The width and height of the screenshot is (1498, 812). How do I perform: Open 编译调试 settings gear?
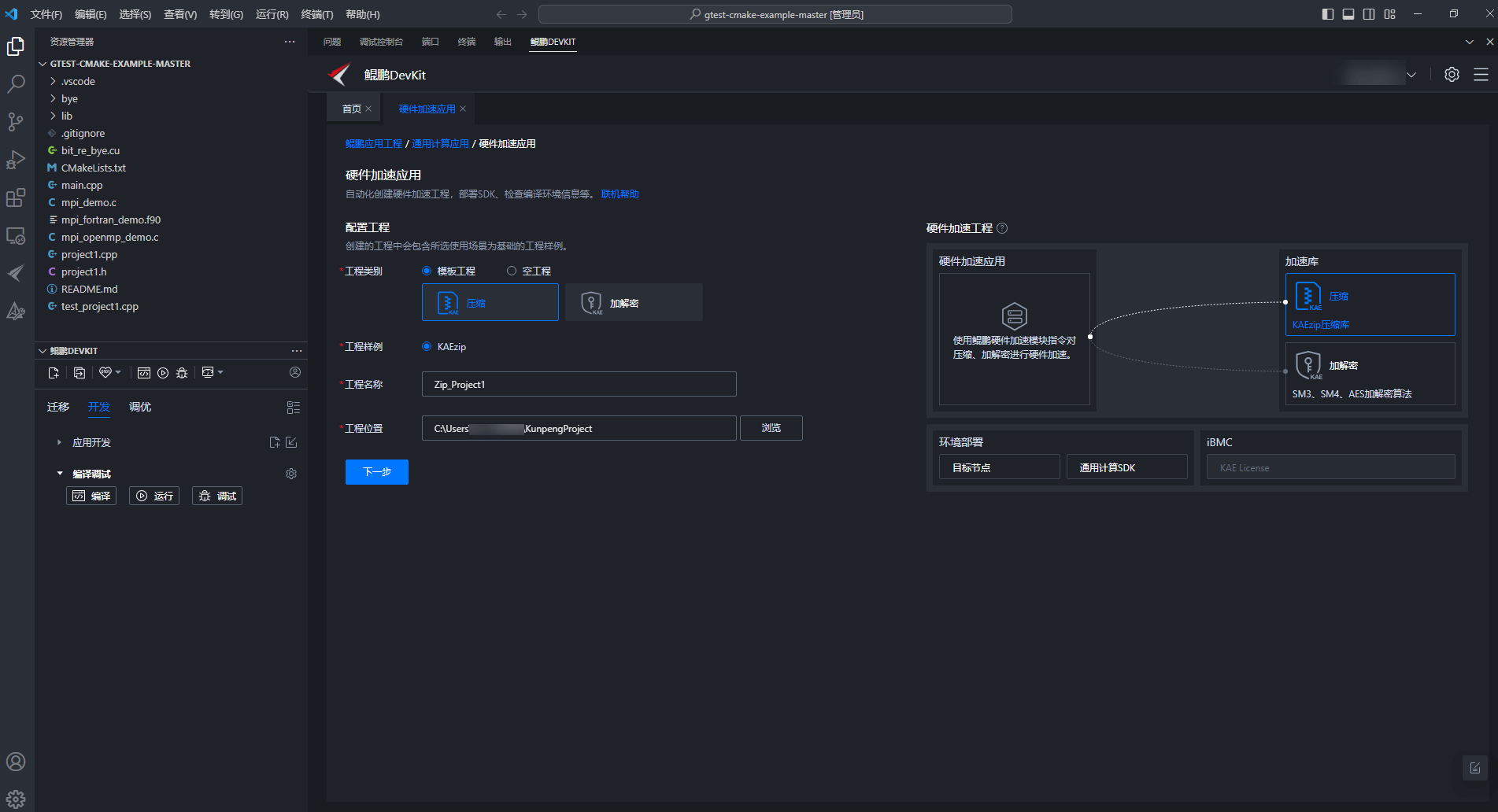tap(291, 474)
